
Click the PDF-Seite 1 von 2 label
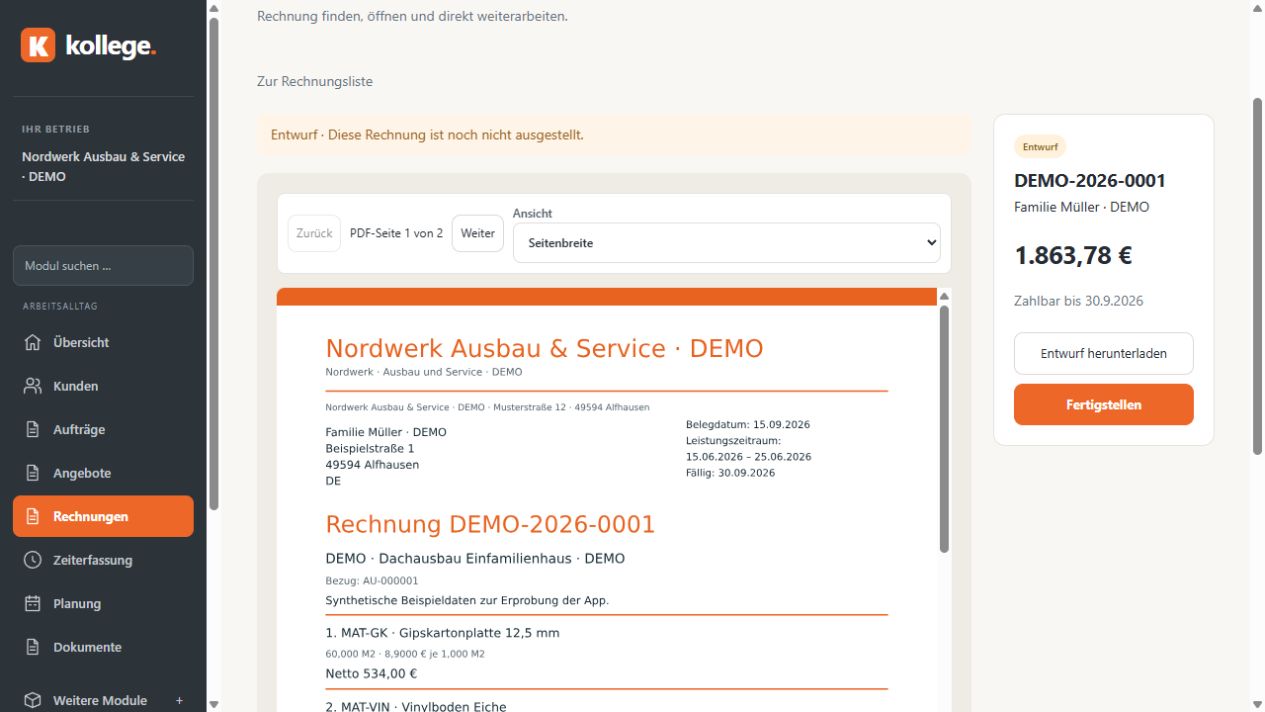[396, 233]
